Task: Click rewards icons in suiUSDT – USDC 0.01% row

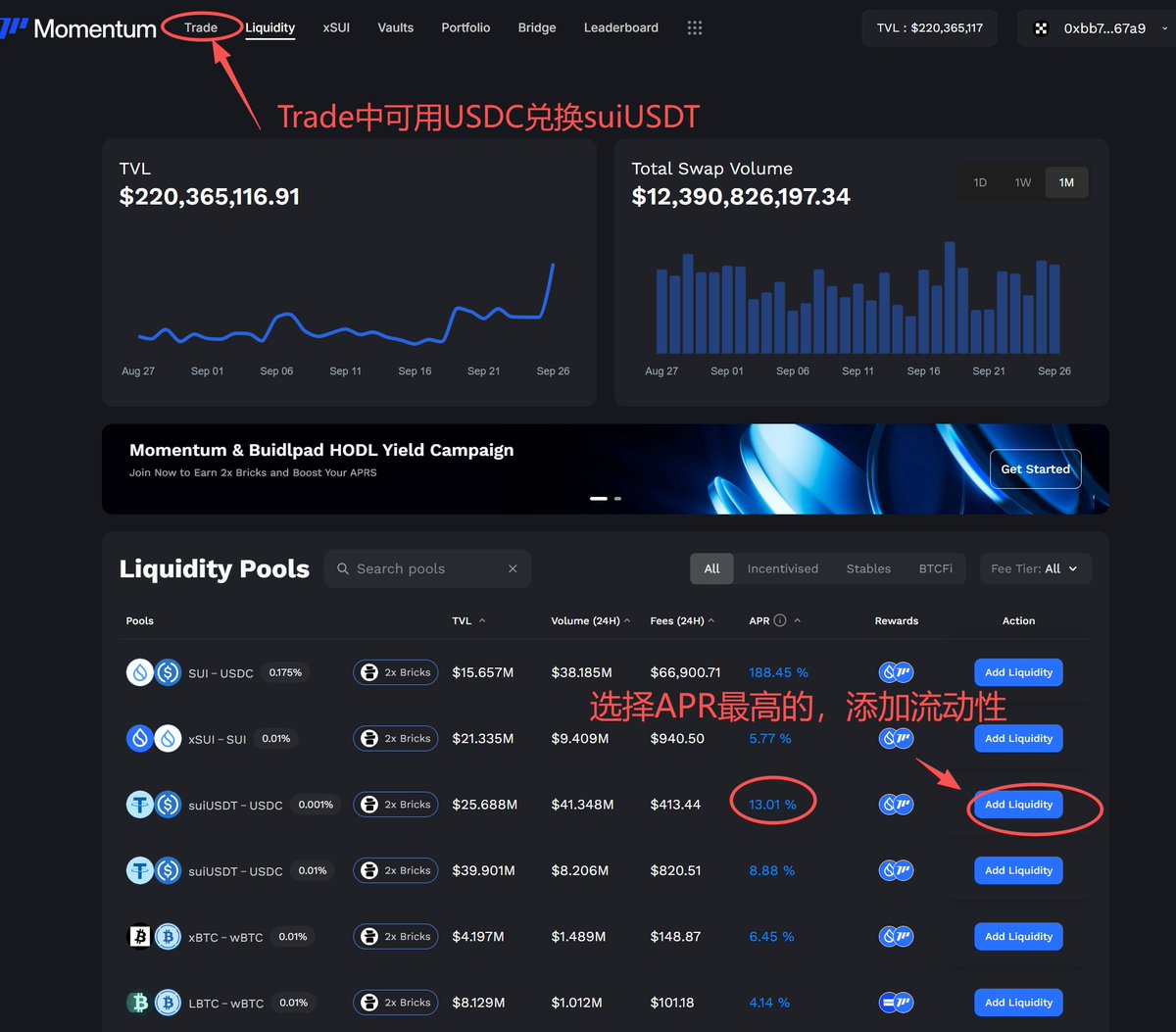Action: (896, 870)
